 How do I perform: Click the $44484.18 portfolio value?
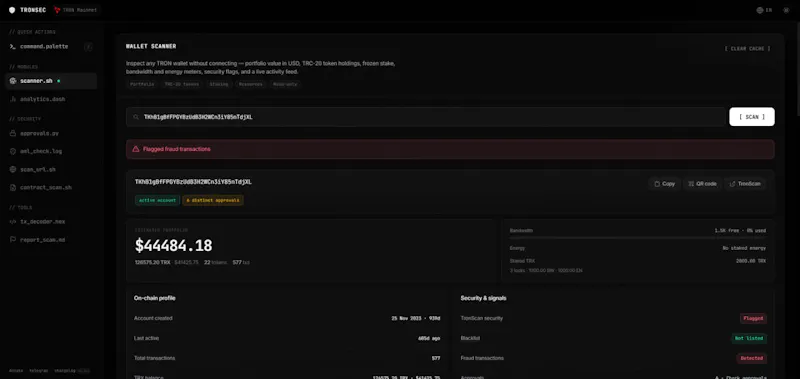[173, 245]
